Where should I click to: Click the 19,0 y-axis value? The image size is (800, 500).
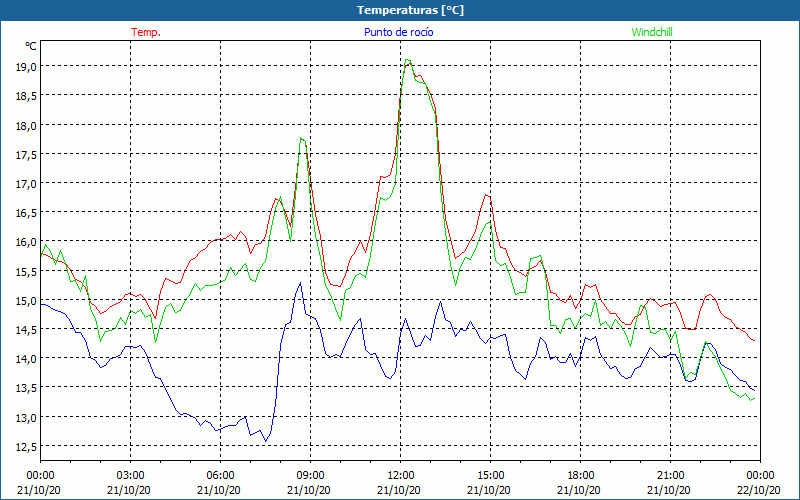coord(26,66)
